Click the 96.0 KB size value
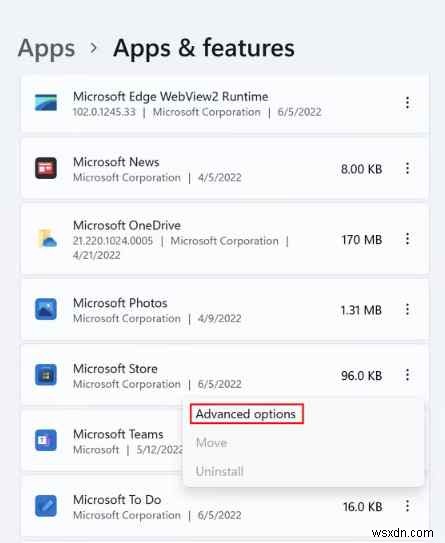Viewport: 445px width, 543px height. click(x=362, y=375)
